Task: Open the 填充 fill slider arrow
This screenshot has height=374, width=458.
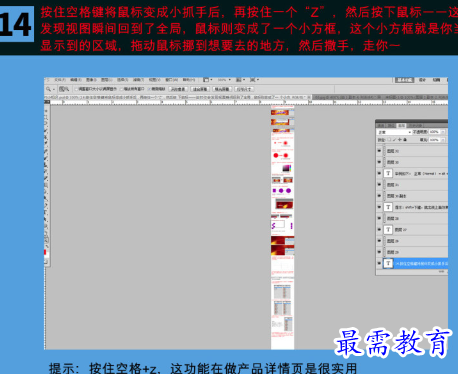Action: [443, 140]
